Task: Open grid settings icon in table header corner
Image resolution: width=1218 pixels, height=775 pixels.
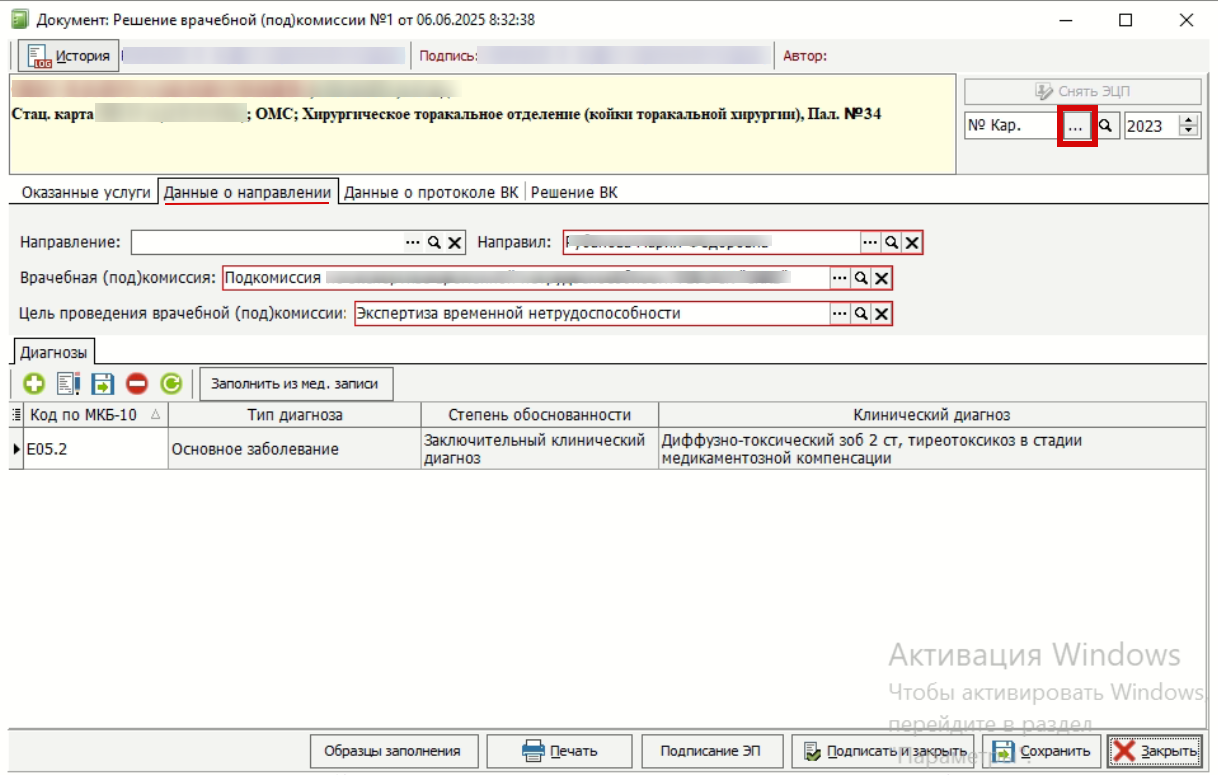Action: 16,414
